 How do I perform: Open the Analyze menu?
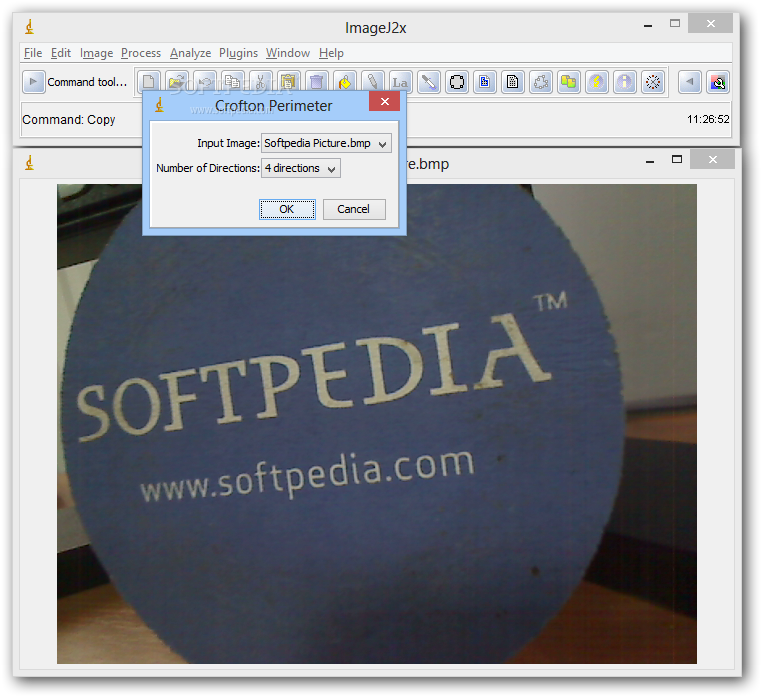point(190,52)
